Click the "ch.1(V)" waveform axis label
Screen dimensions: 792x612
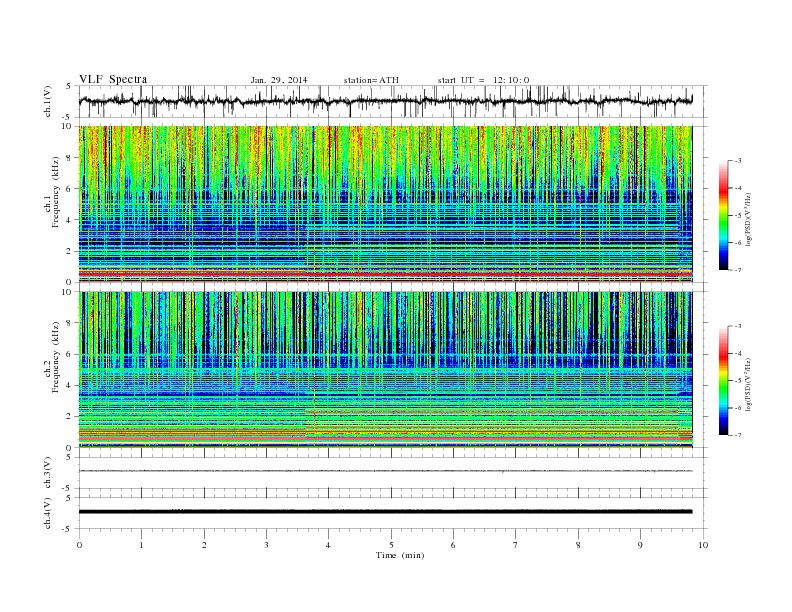click(x=48, y=101)
